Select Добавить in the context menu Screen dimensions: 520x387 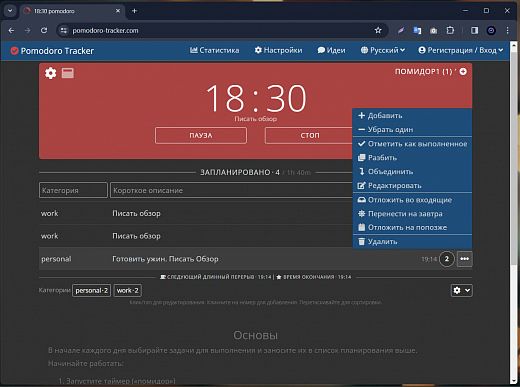412,115
